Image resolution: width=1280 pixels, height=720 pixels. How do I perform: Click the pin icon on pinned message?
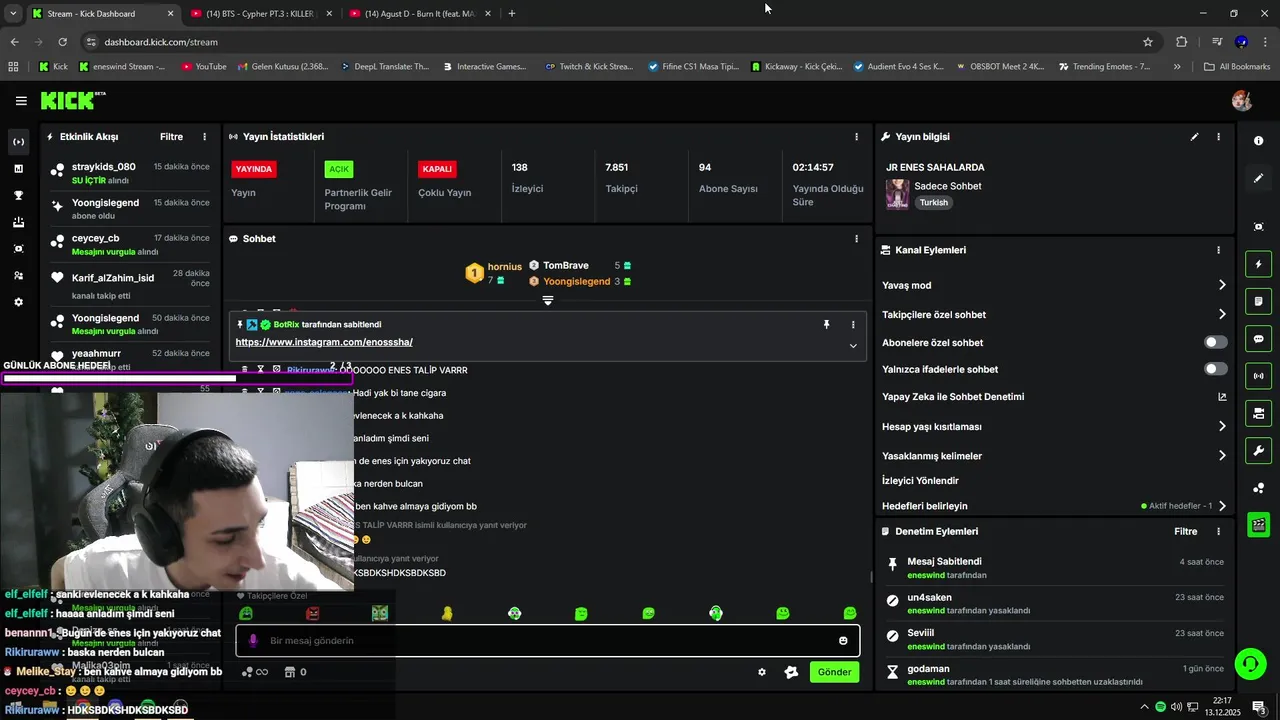point(826,325)
